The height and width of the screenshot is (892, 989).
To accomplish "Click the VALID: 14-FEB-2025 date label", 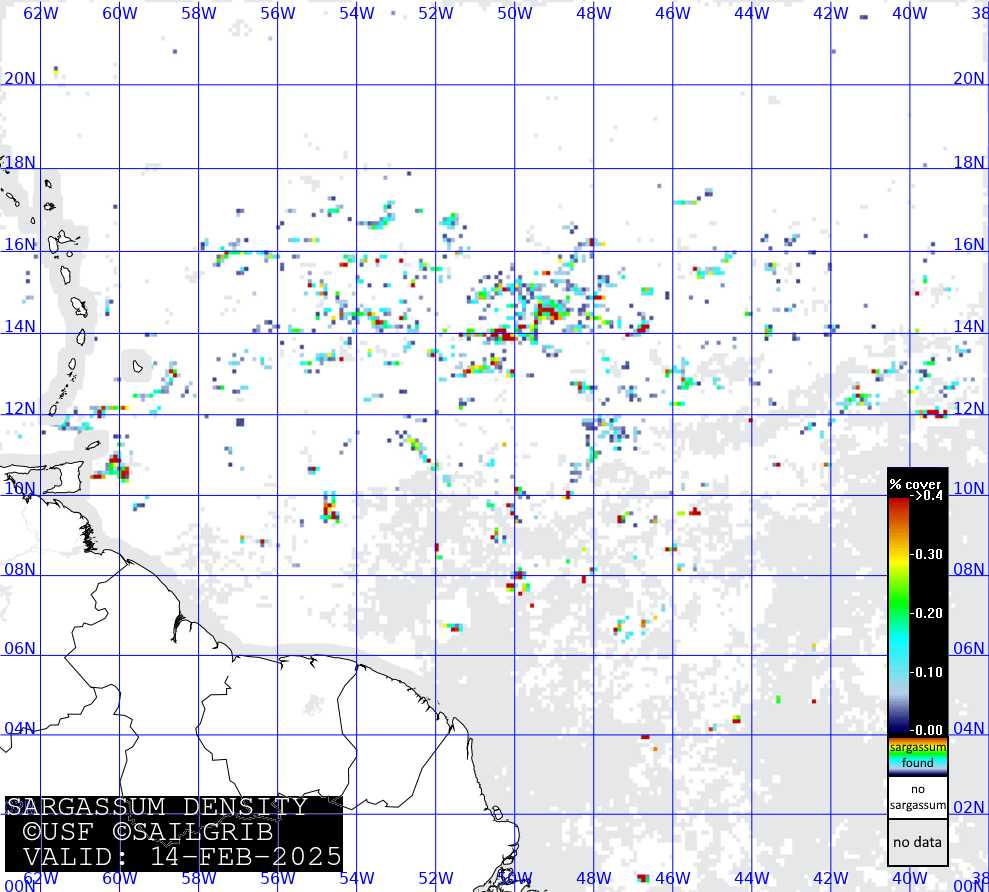I will pos(182,857).
